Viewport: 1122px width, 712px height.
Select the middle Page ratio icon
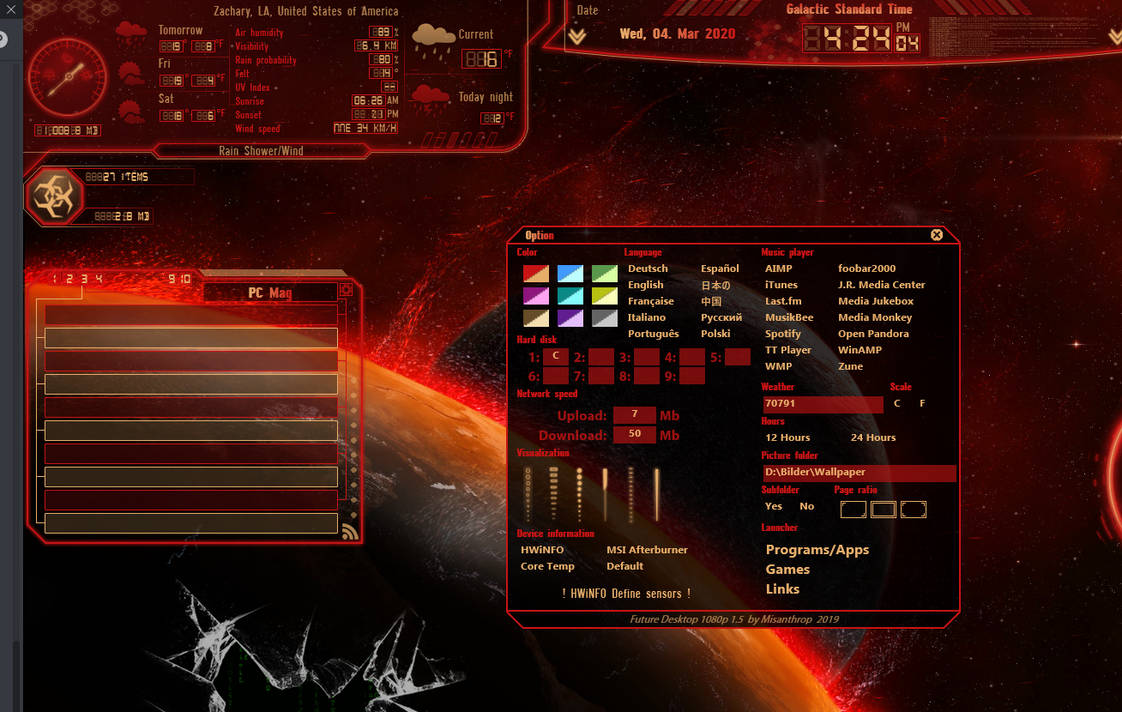pyautogui.click(x=882, y=509)
